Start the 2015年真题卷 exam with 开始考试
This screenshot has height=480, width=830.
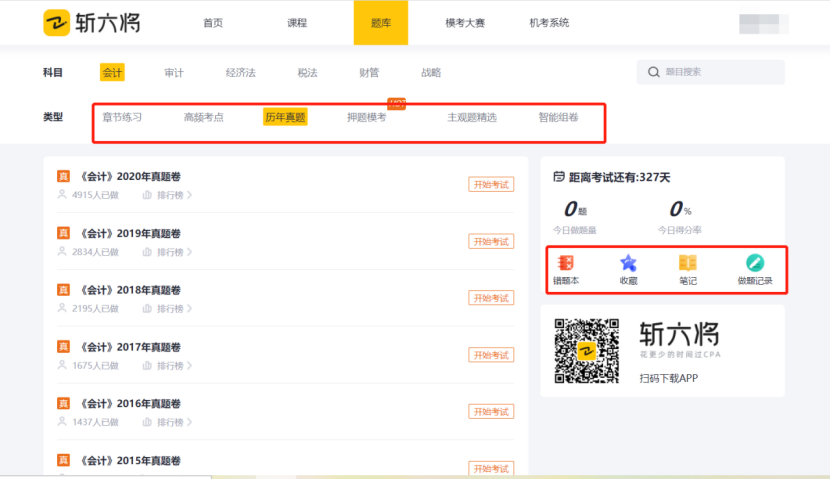click(491, 468)
